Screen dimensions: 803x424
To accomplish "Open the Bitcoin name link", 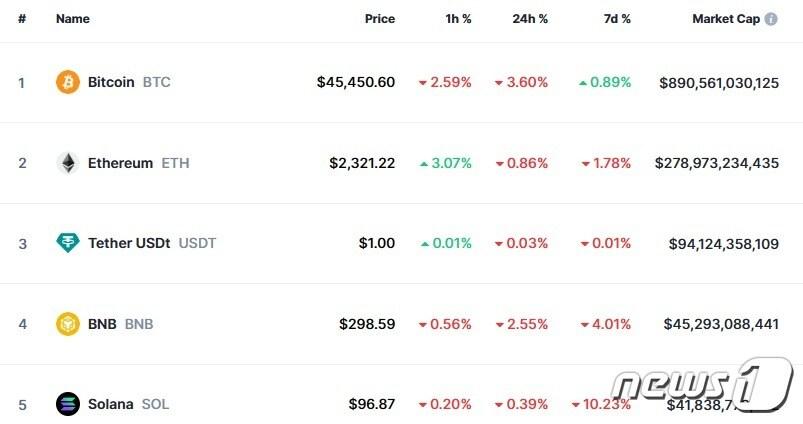I will tap(111, 82).
